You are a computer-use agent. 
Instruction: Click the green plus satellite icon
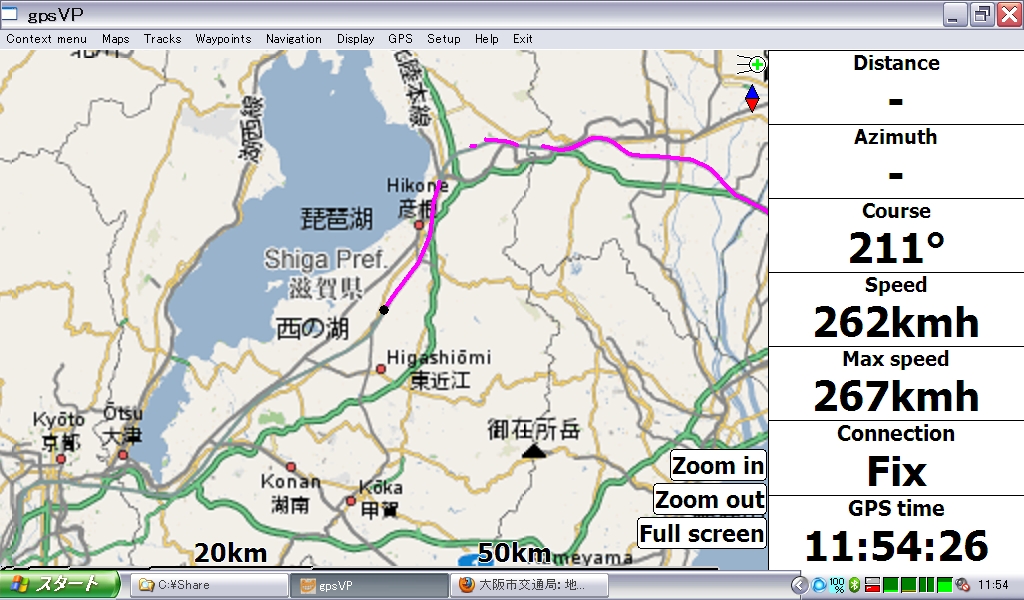pyautogui.click(x=756, y=65)
